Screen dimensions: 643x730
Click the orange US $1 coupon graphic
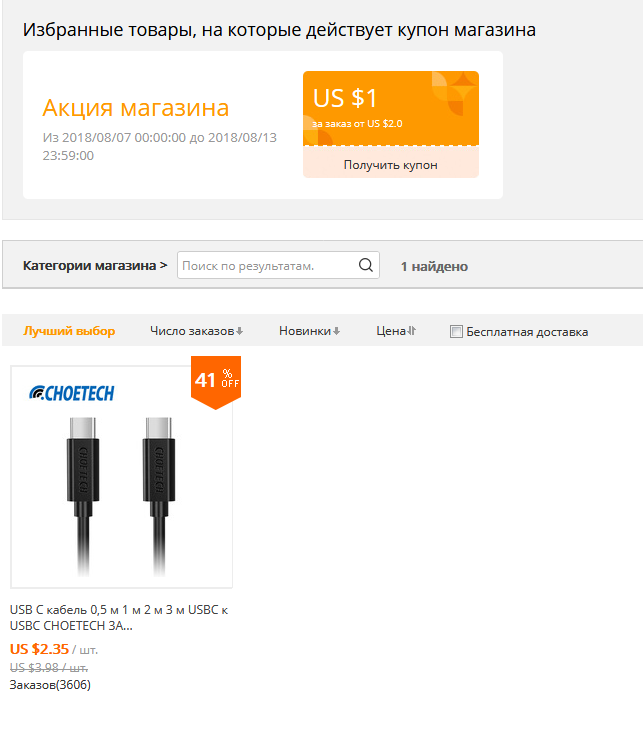tap(391, 108)
